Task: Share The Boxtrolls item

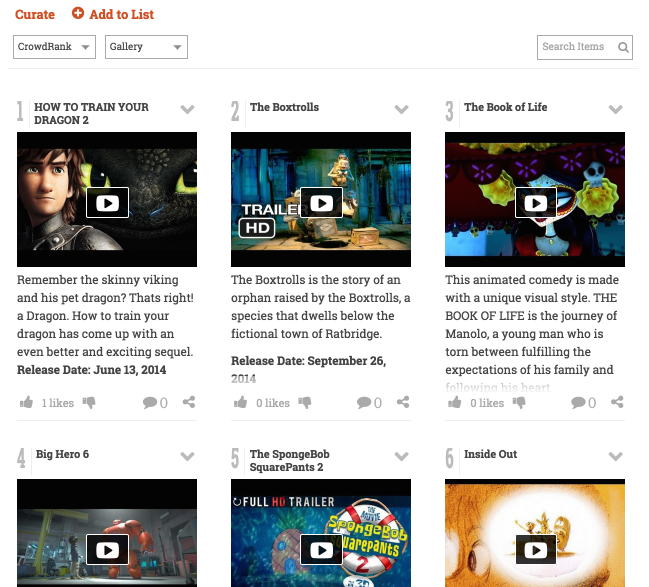Action: (403, 402)
